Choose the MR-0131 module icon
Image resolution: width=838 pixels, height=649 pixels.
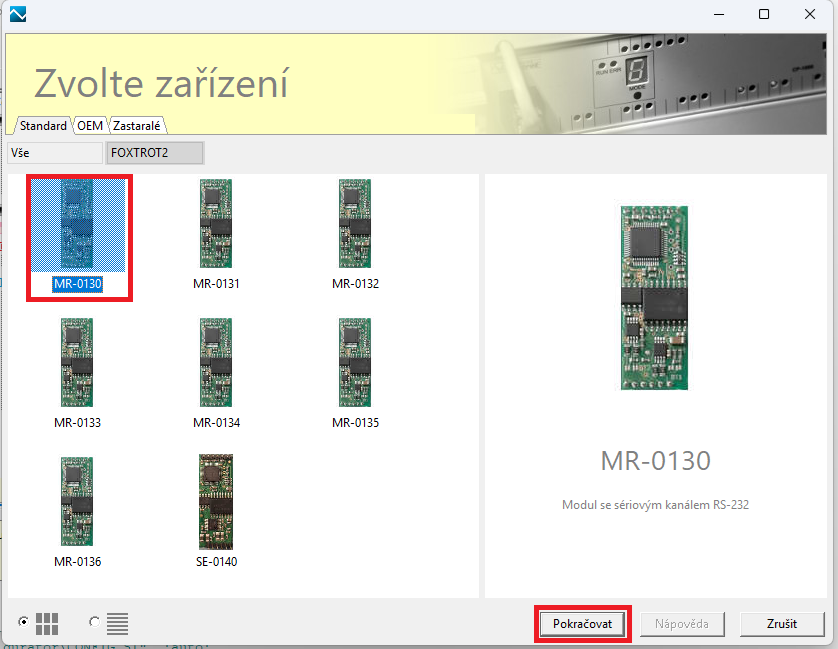point(216,226)
